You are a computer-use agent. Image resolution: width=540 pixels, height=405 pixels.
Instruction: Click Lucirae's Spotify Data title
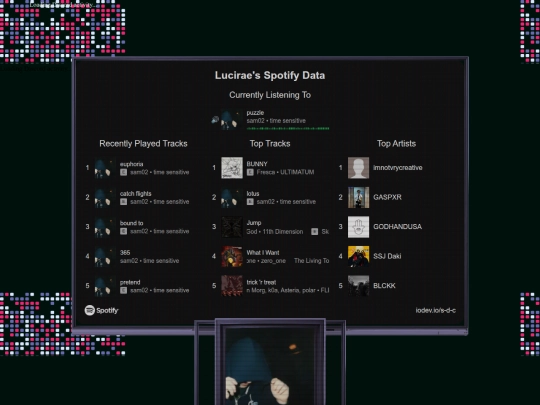click(x=270, y=75)
